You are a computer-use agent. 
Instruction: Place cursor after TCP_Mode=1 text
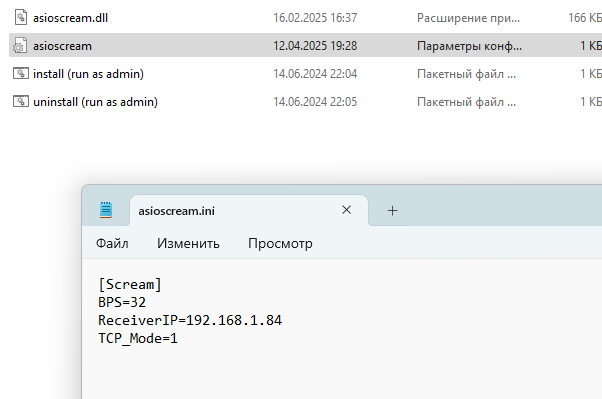point(178,338)
